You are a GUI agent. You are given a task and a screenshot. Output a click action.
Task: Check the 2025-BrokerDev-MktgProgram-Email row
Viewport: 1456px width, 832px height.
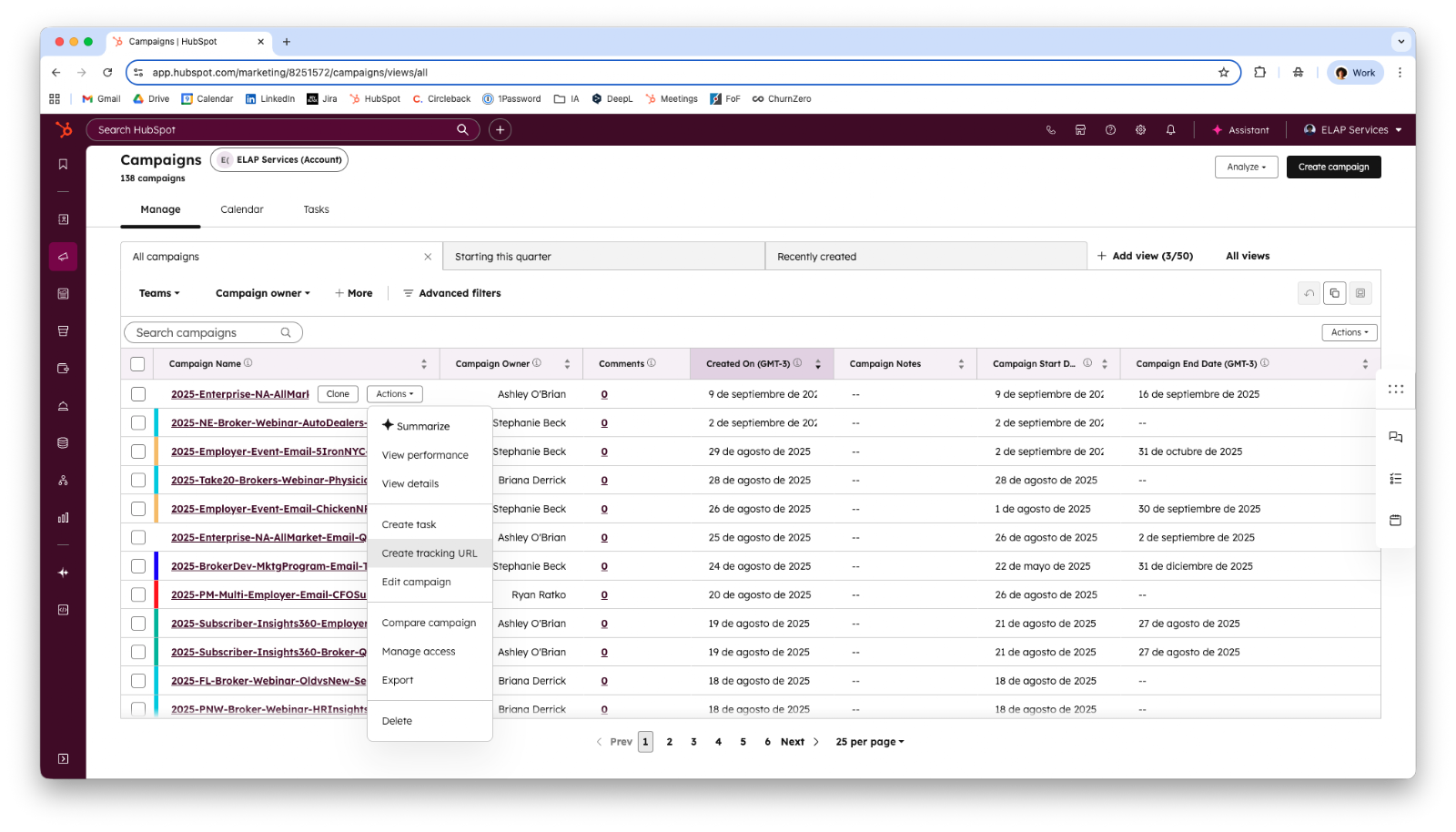(x=138, y=566)
